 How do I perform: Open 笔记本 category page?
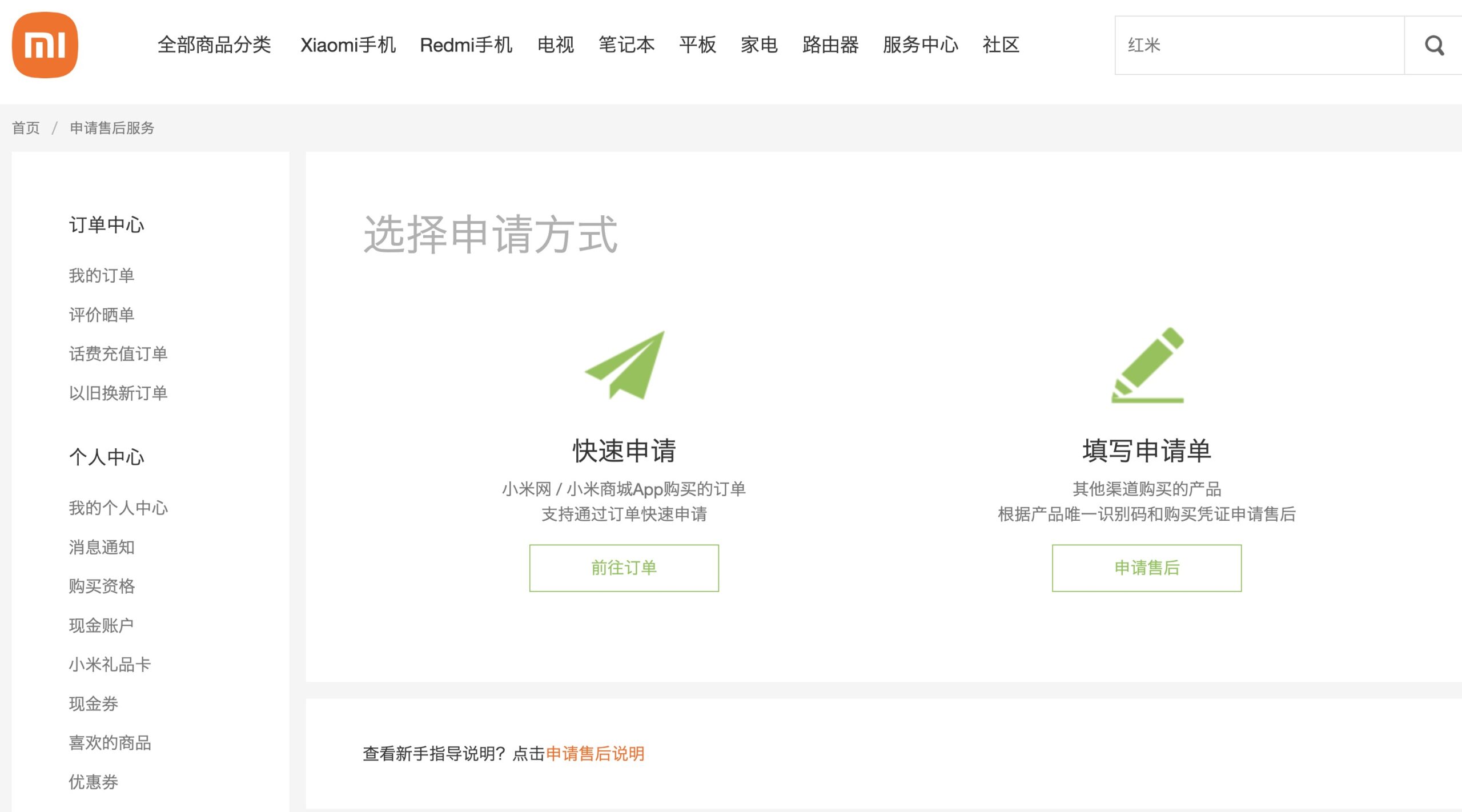point(625,46)
